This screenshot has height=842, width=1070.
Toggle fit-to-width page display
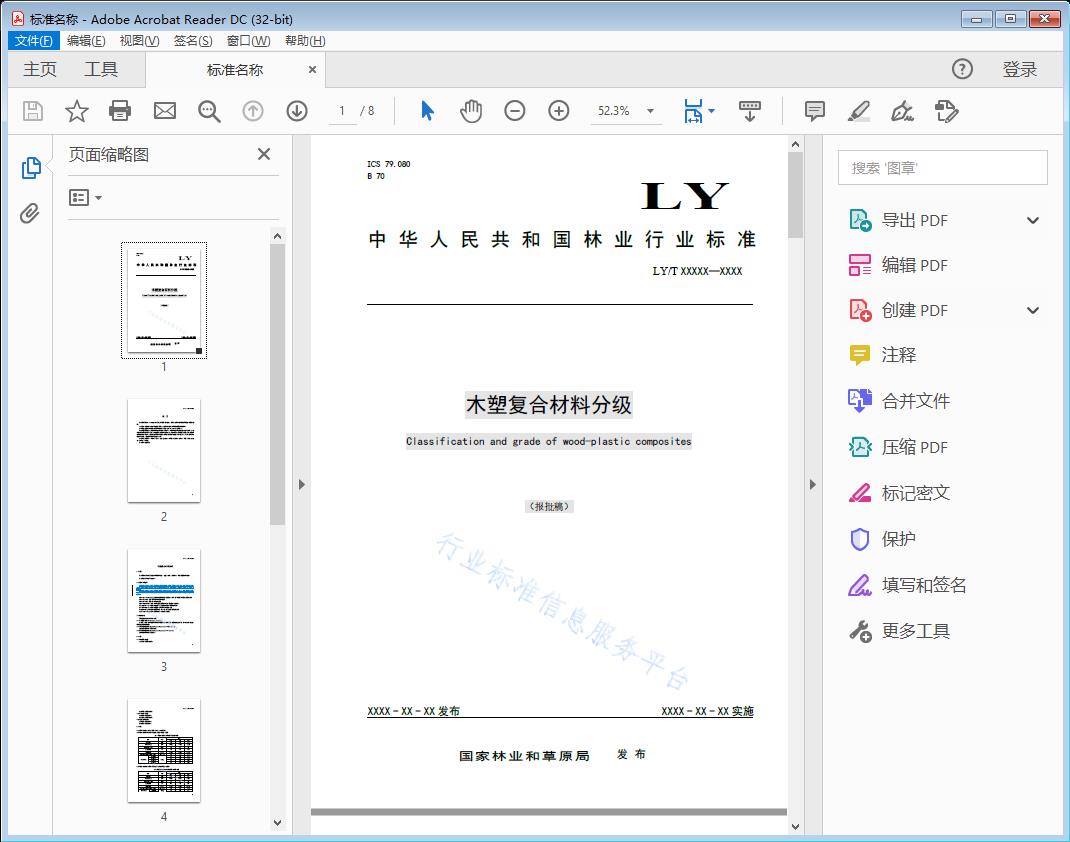693,111
